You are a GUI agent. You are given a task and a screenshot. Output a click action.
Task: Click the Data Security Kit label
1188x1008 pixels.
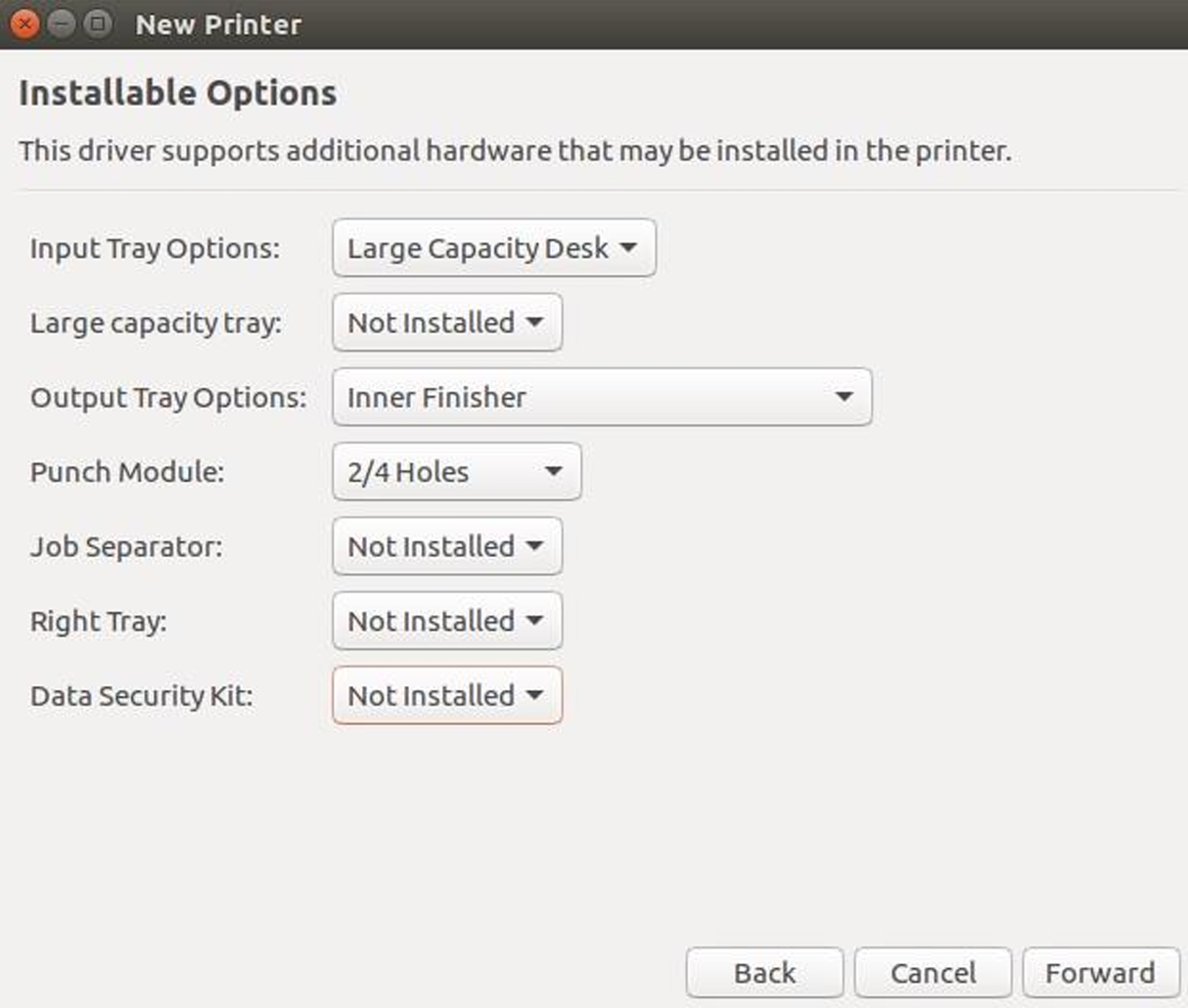tap(142, 696)
